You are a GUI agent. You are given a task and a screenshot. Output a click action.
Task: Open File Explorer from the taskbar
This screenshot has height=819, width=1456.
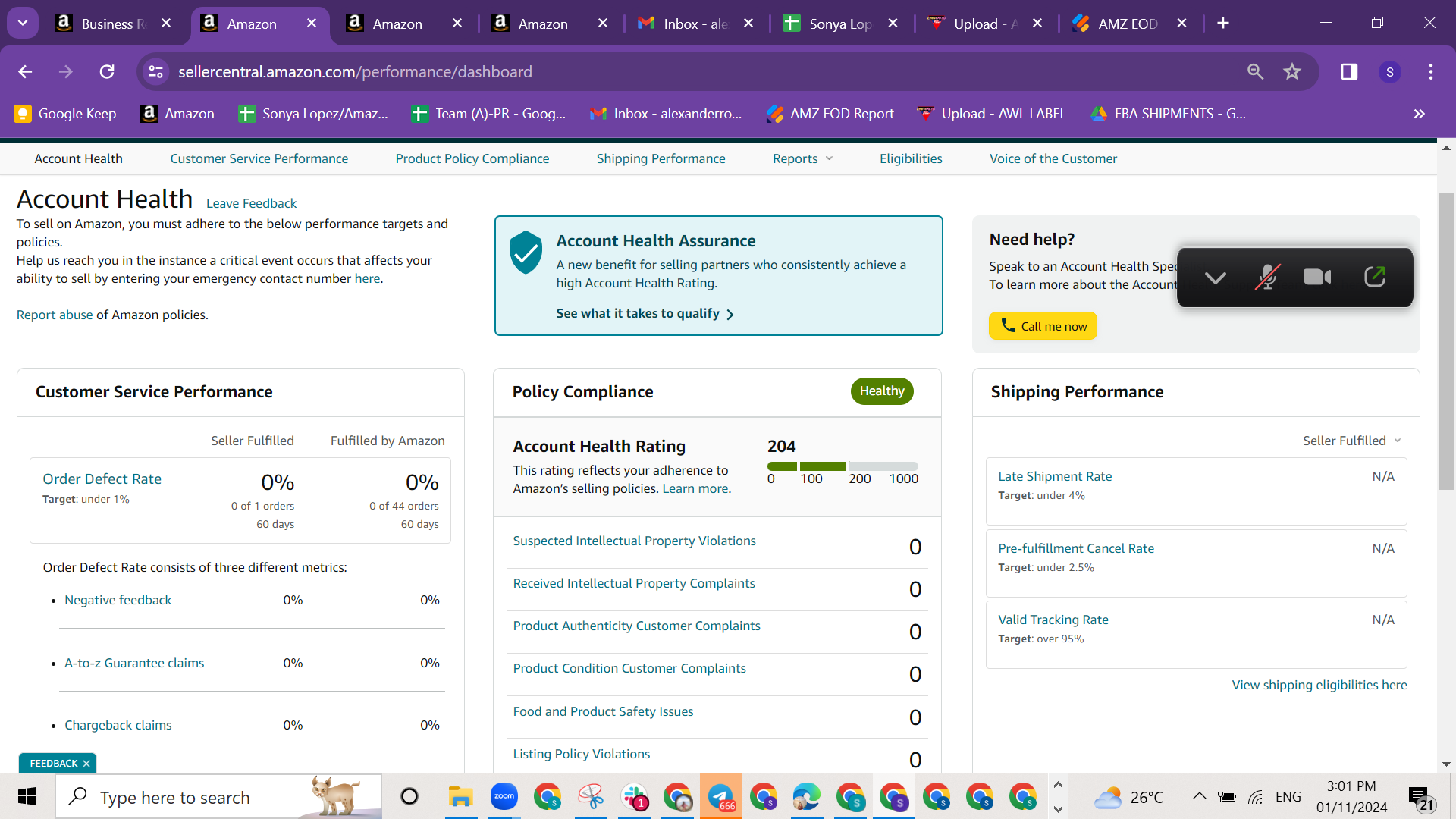[x=460, y=797]
